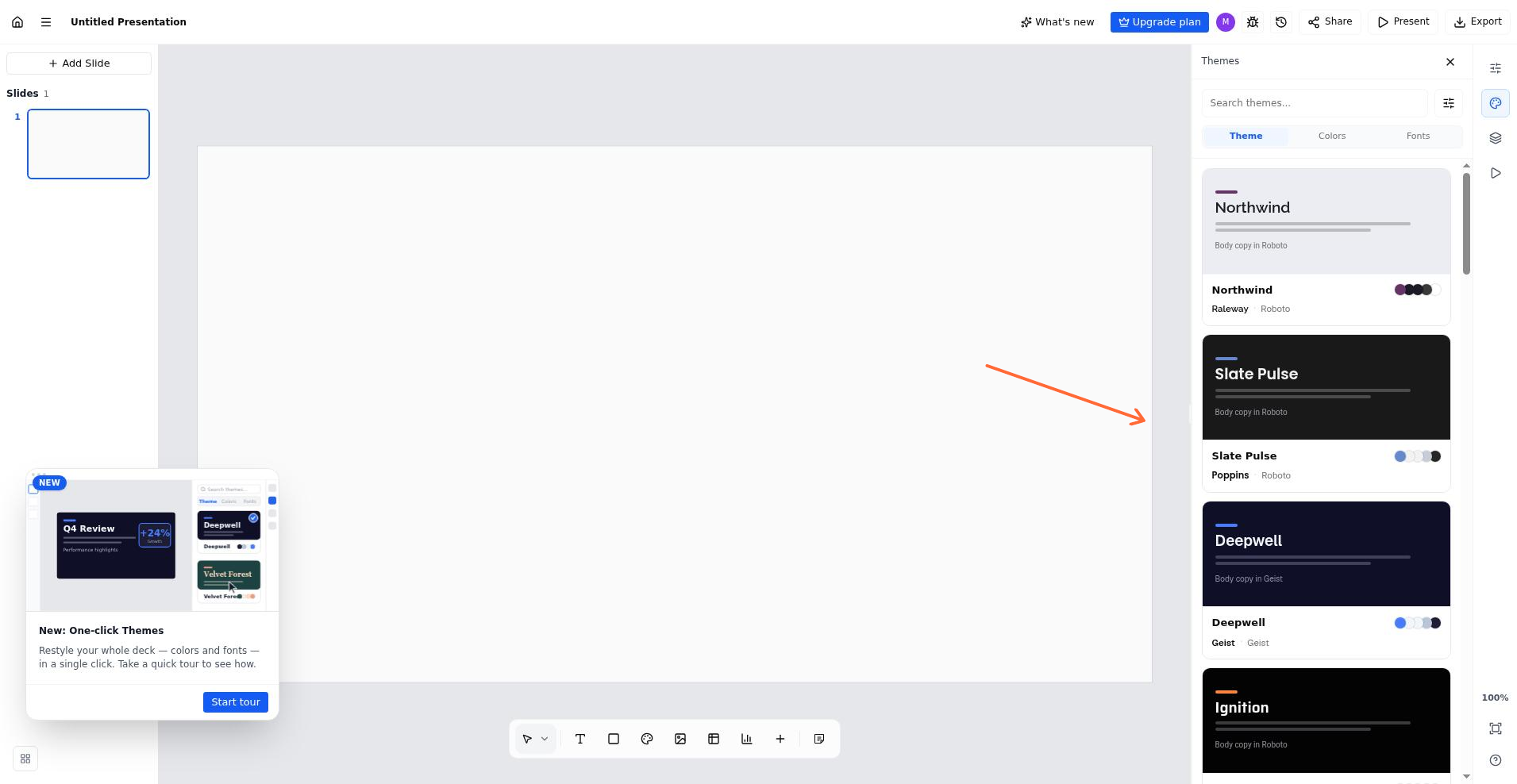This screenshot has width=1517, height=784.
Task: Click the 100% zoom level
Action: pos(1495,698)
